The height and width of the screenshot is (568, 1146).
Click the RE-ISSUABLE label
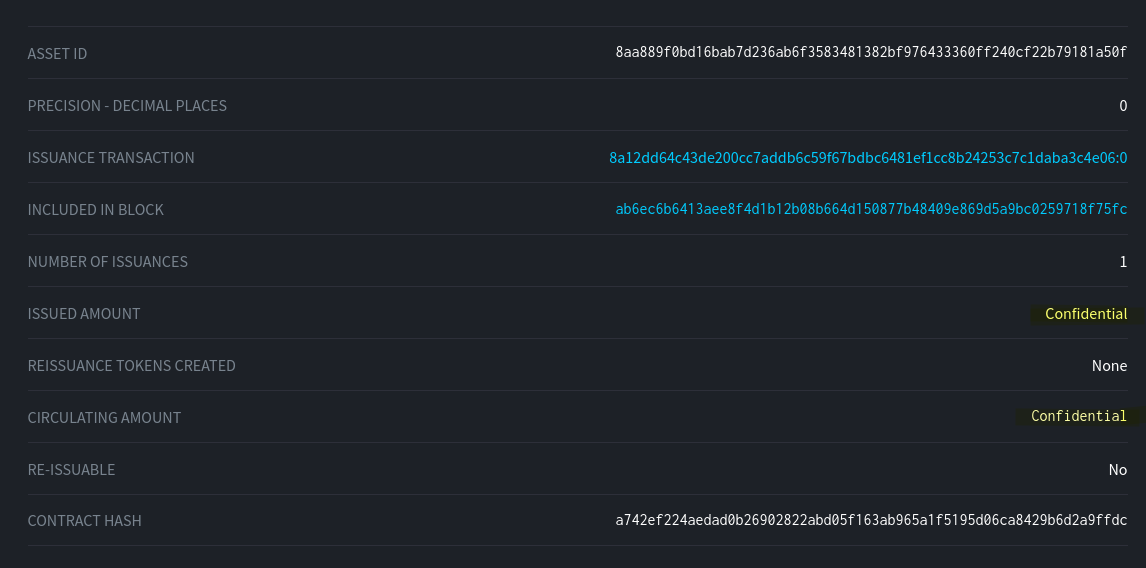[71, 470]
